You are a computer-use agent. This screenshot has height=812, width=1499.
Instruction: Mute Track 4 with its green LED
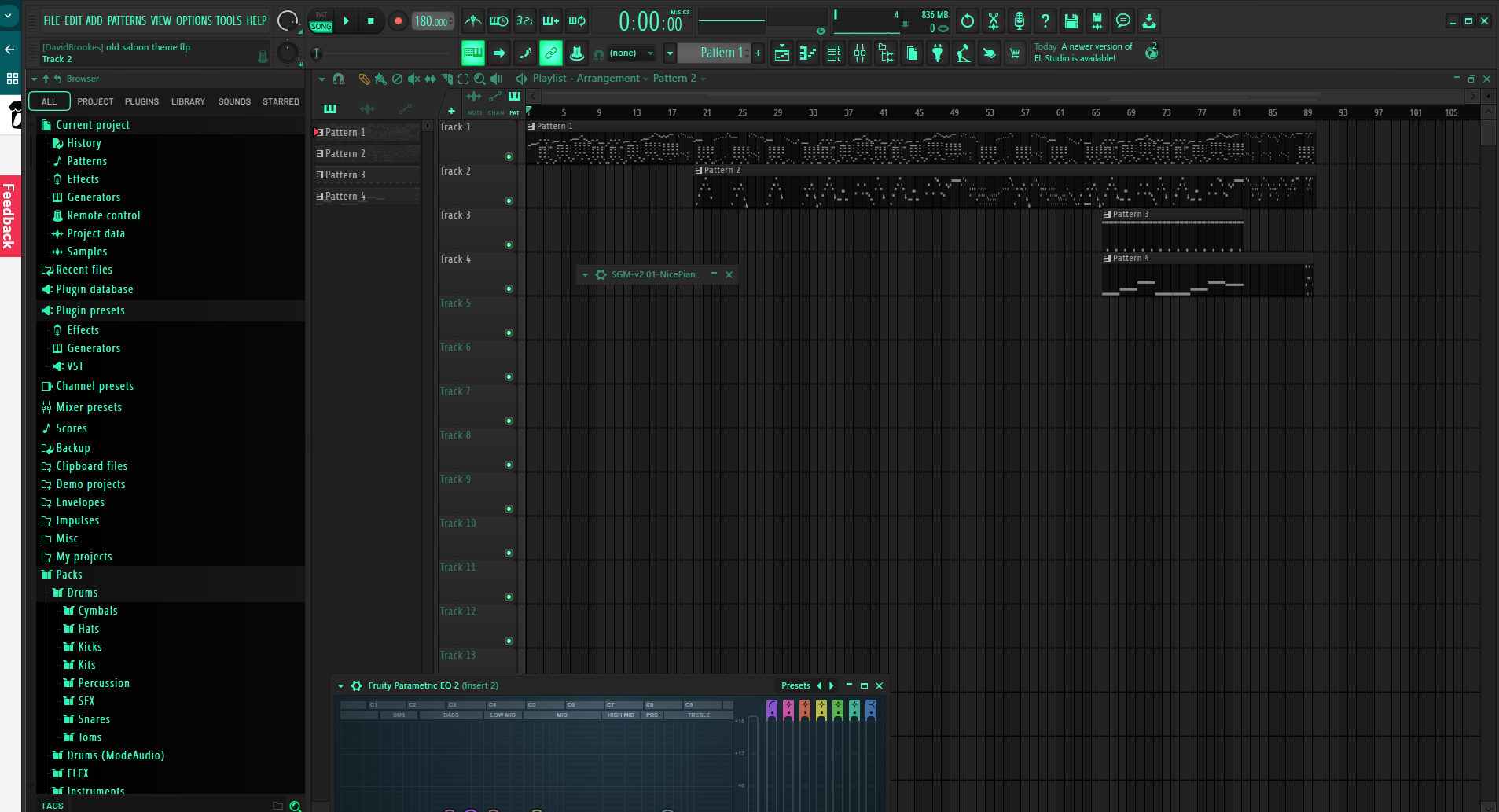click(509, 289)
